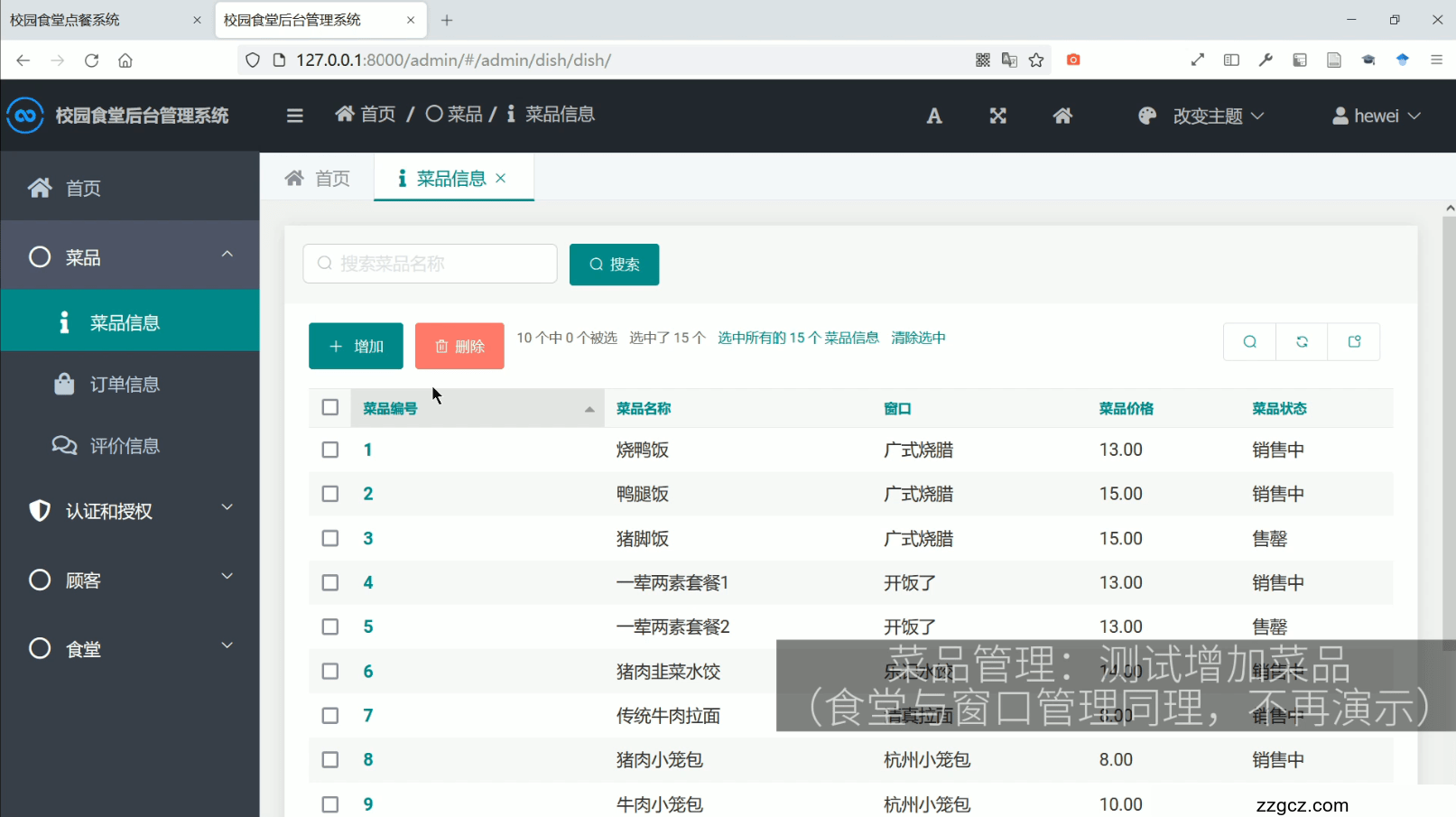Click the 清除选中 link to clear selection
Image resolution: width=1456 pixels, height=817 pixels.
point(917,337)
